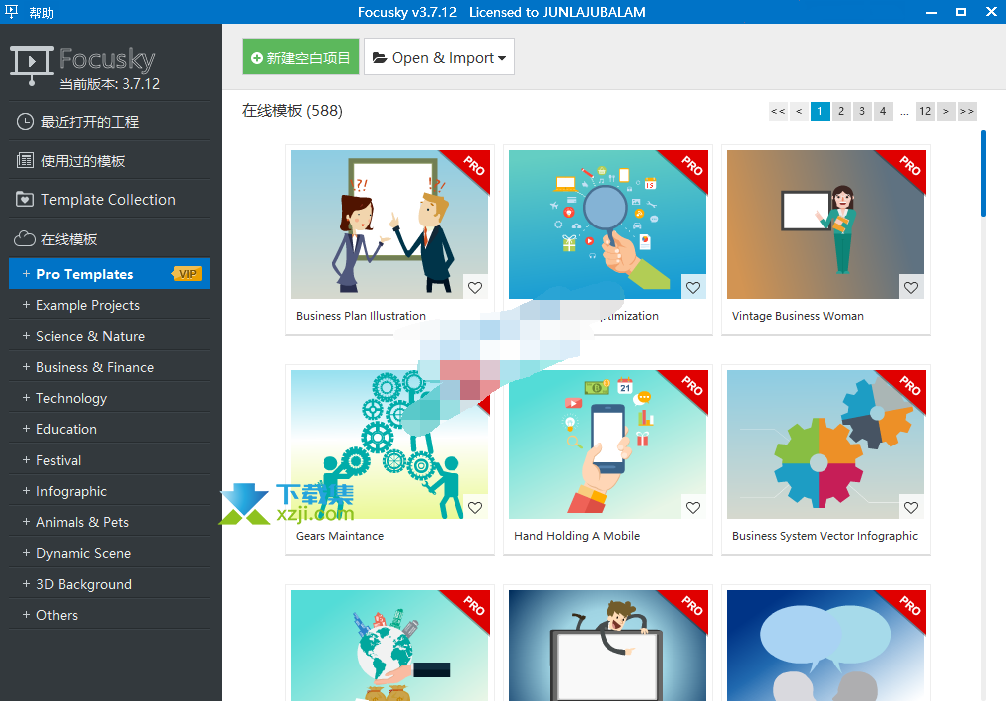Screen dimensions: 1006x701
Task: Click the Business Plan Illustration title text
Action: (361, 316)
